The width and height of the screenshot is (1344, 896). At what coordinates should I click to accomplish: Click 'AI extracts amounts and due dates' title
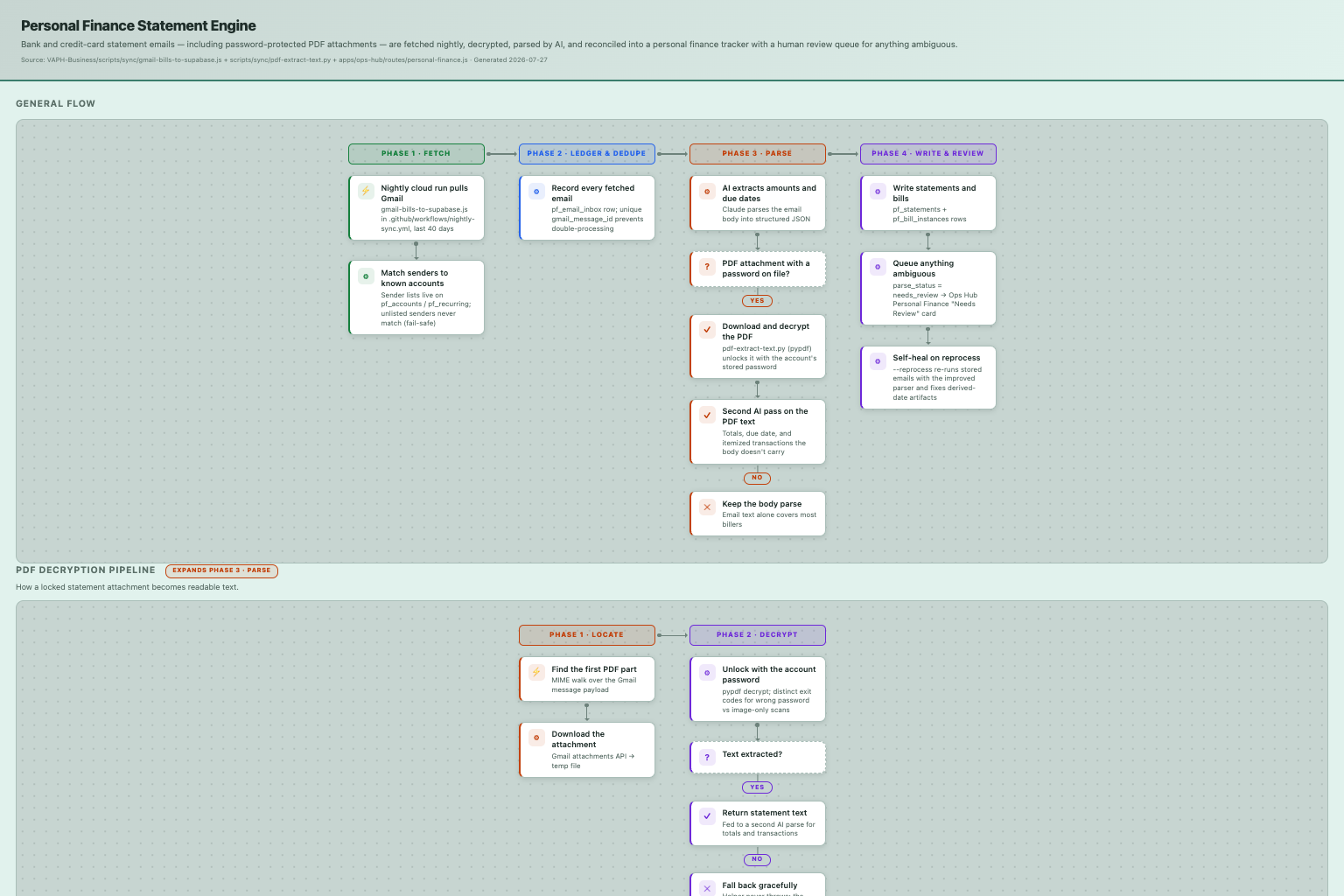pos(769,193)
